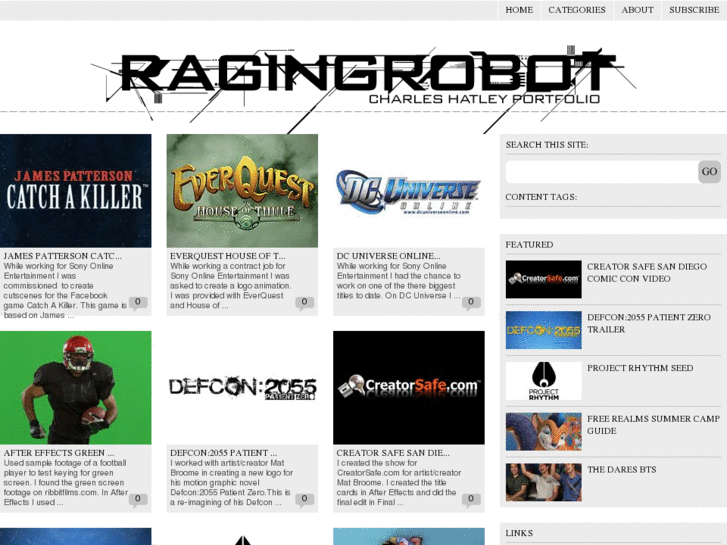Open the CATEGORIES menu item
The height and width of the screenshot is (545, 727).
click(x=577, y=10)
